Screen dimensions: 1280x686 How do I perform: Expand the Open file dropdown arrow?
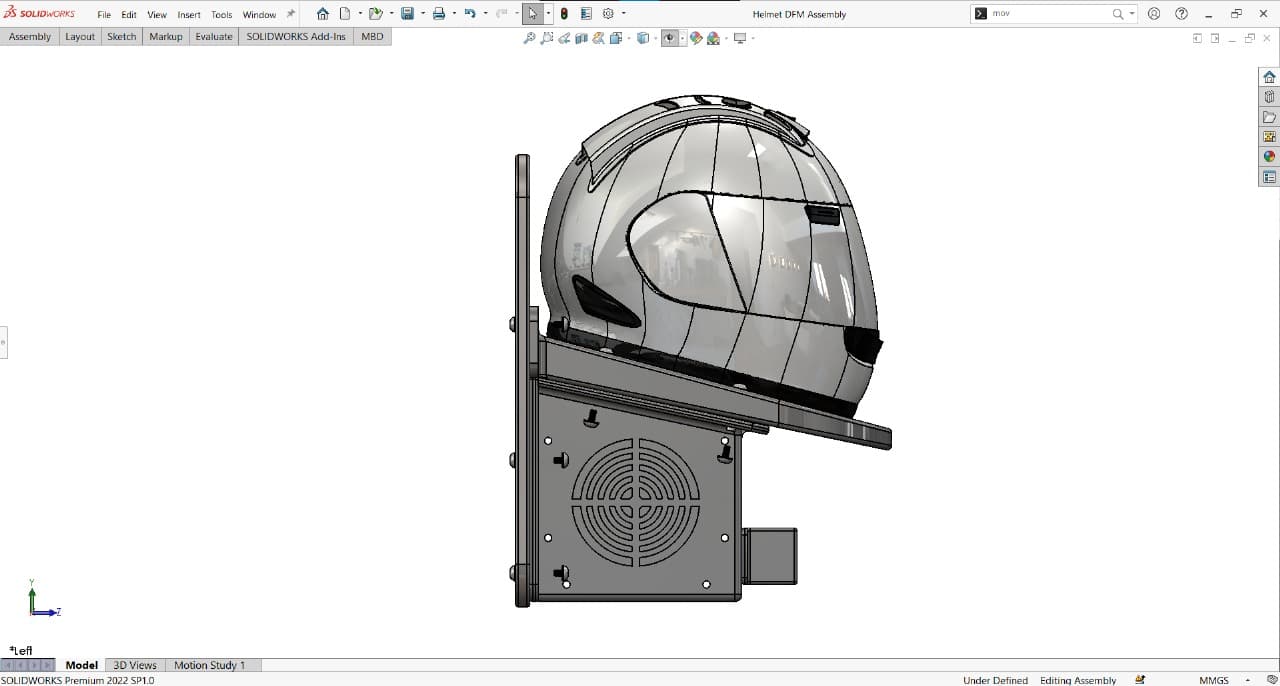click(x=391, y=14)
